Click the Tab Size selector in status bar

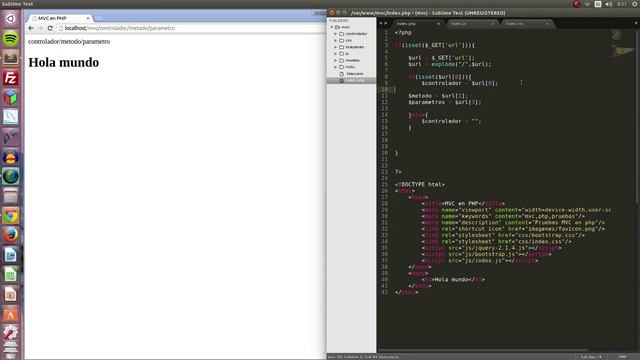click(x=591, y=357)
